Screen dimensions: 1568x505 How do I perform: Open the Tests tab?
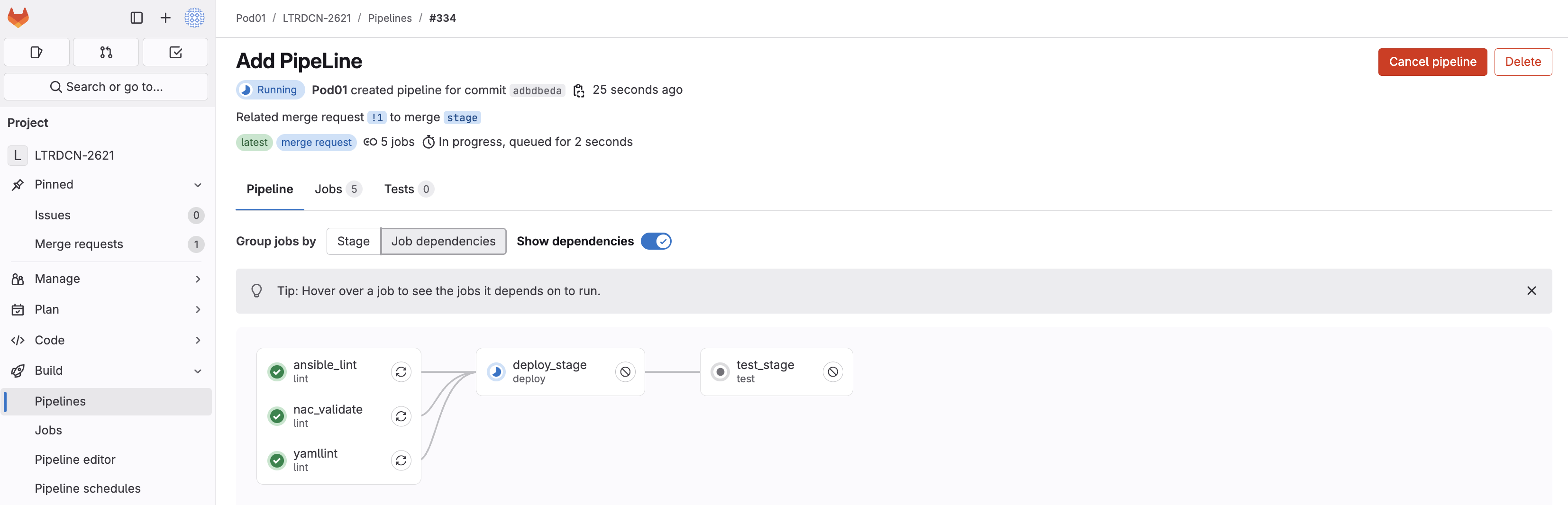(408, 189)
